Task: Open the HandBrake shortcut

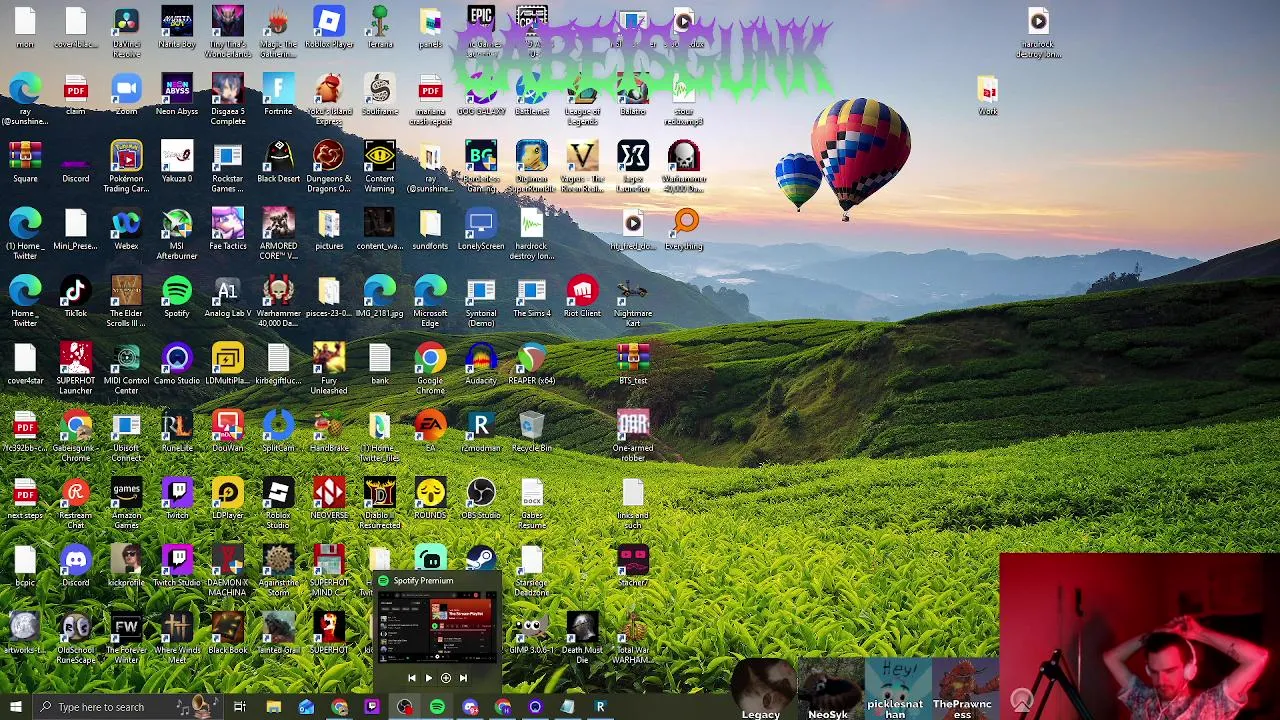Action: click(329, 432)
